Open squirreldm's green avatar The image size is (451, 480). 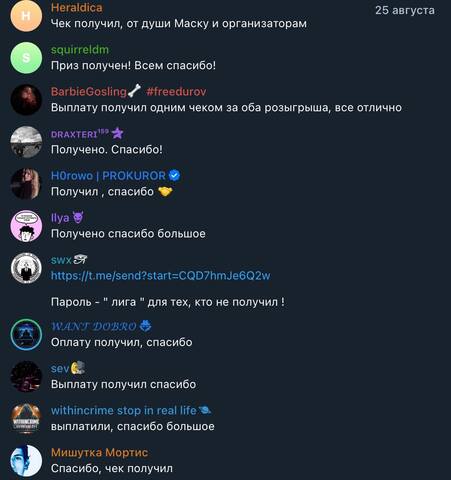pyautogui.click(x=26, y=58)
